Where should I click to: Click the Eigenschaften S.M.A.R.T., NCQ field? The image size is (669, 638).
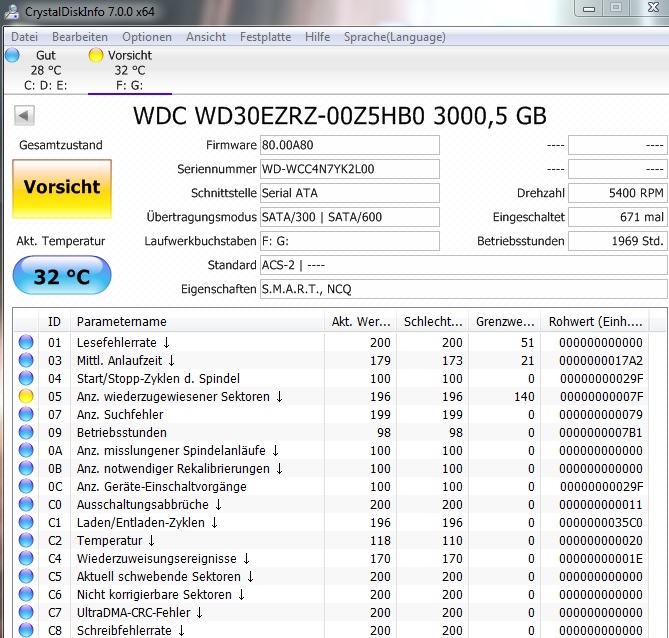pyautogui.click(x=463, y=289)
